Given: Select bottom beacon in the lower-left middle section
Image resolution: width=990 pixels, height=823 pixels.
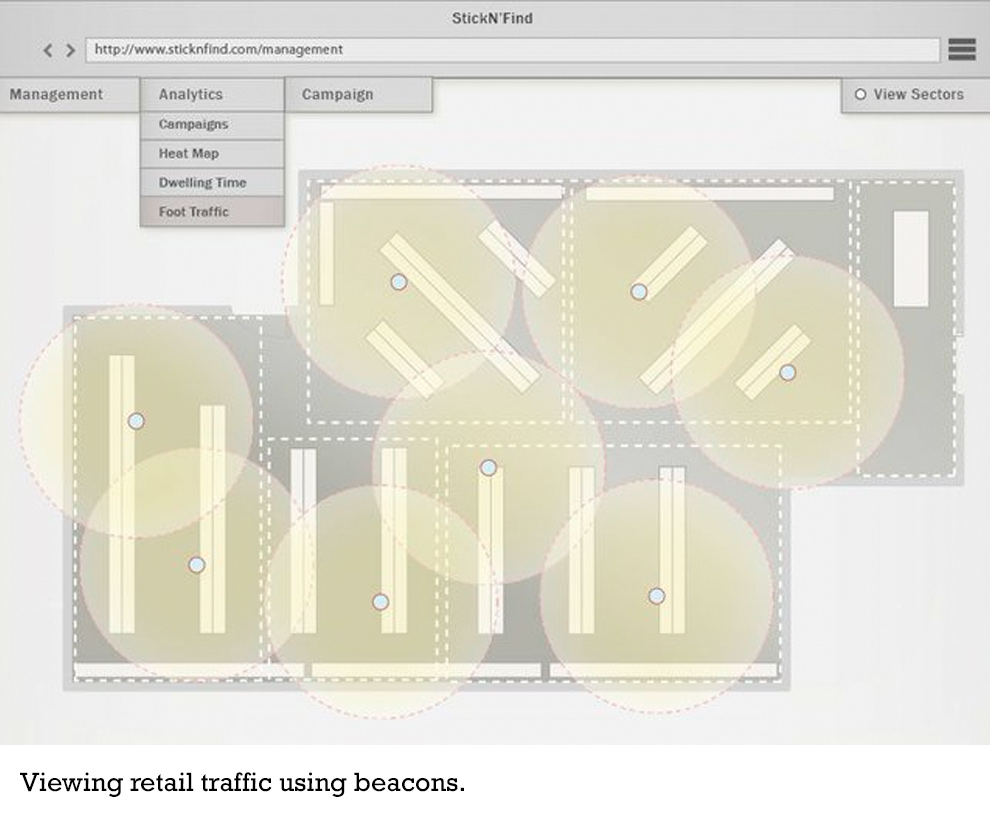Looking at the screenshot, I should tap(380, 602).
